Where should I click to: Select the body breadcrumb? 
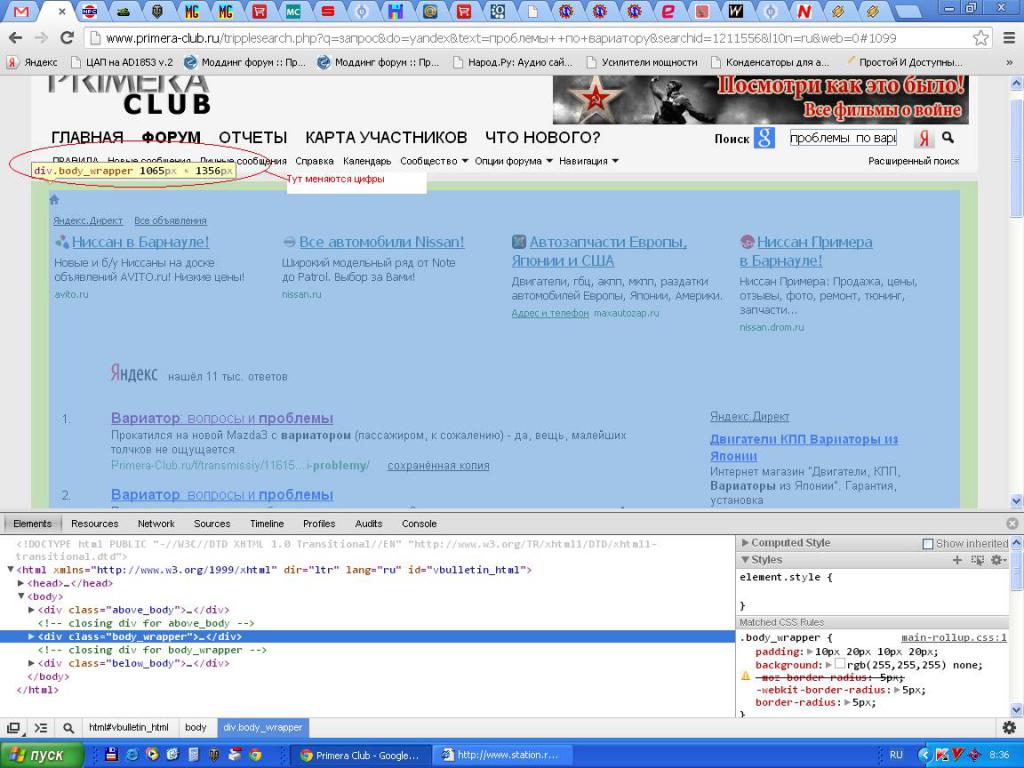195,727
